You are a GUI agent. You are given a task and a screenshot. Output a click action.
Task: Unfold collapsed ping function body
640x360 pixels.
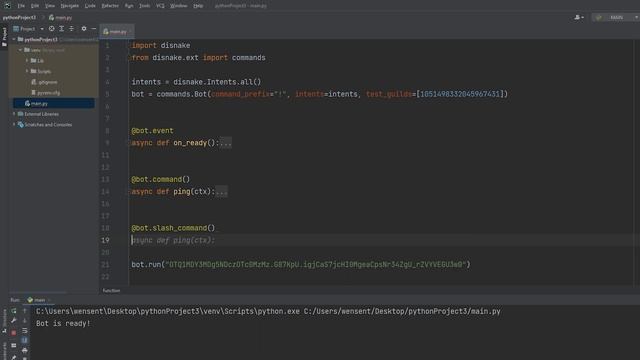point(221,191)
